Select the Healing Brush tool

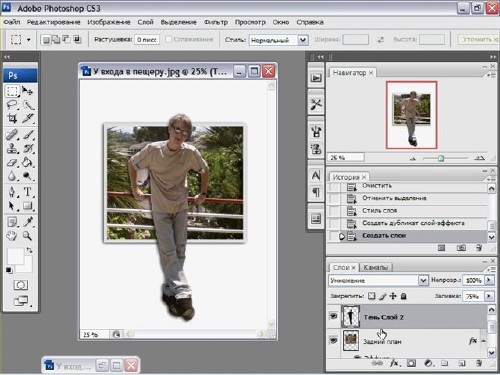(12, 135)
